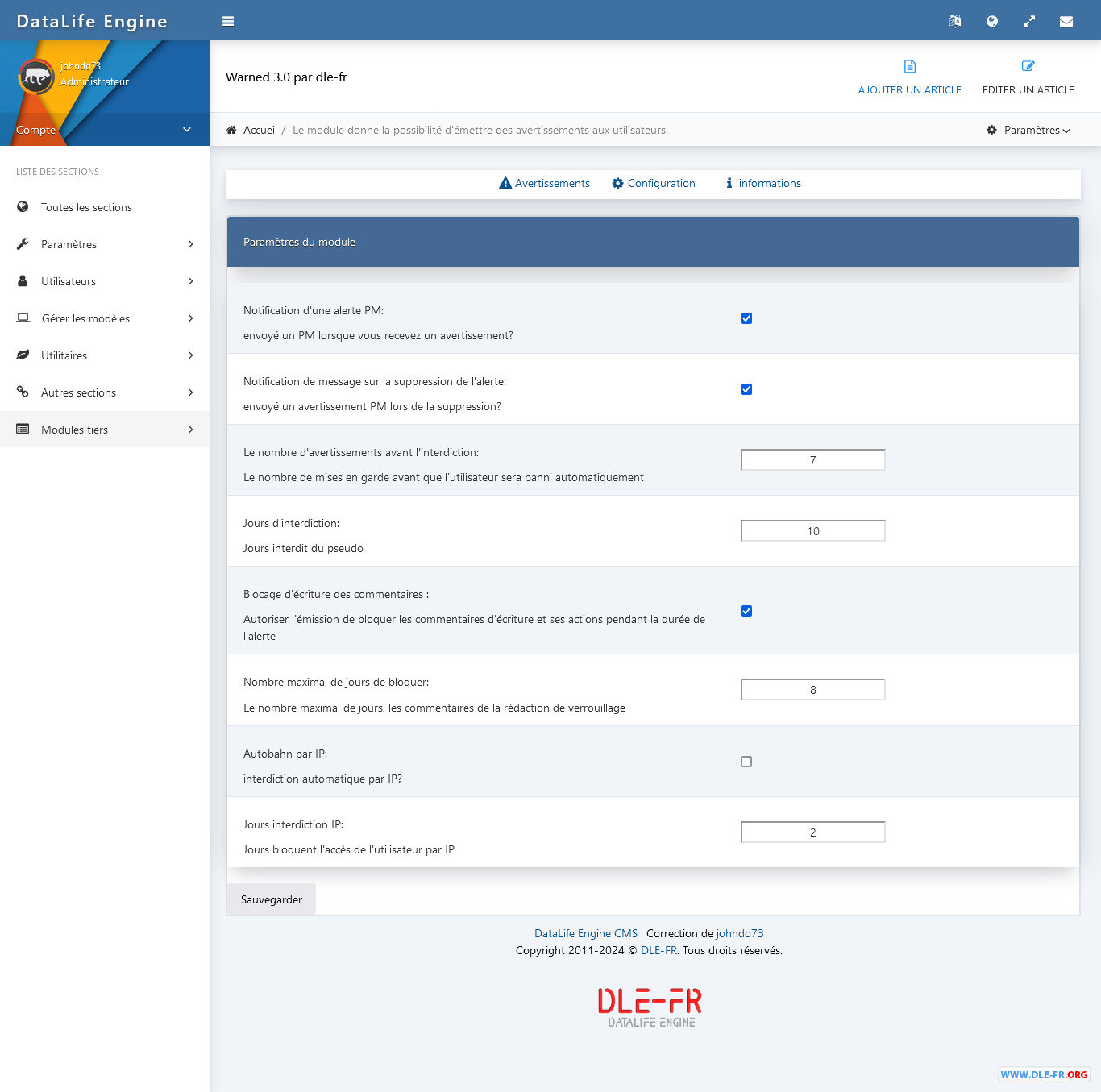Screen dimensions: 1101x1092
Task: Switch to the Configuration tab
Action: pyautogui.click(x=654, y=183)
